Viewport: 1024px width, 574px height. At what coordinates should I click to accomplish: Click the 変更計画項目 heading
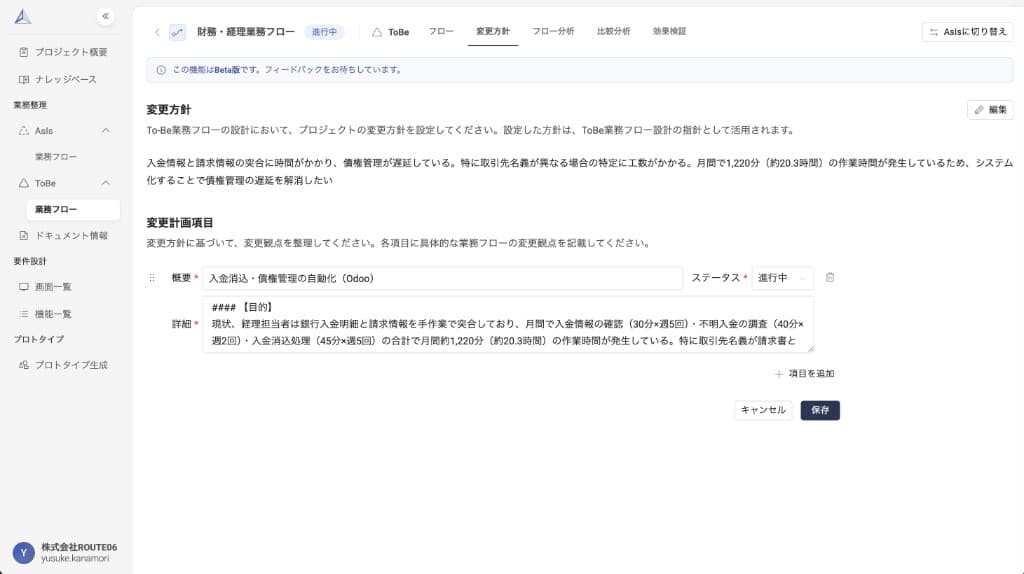pos(180,223)
